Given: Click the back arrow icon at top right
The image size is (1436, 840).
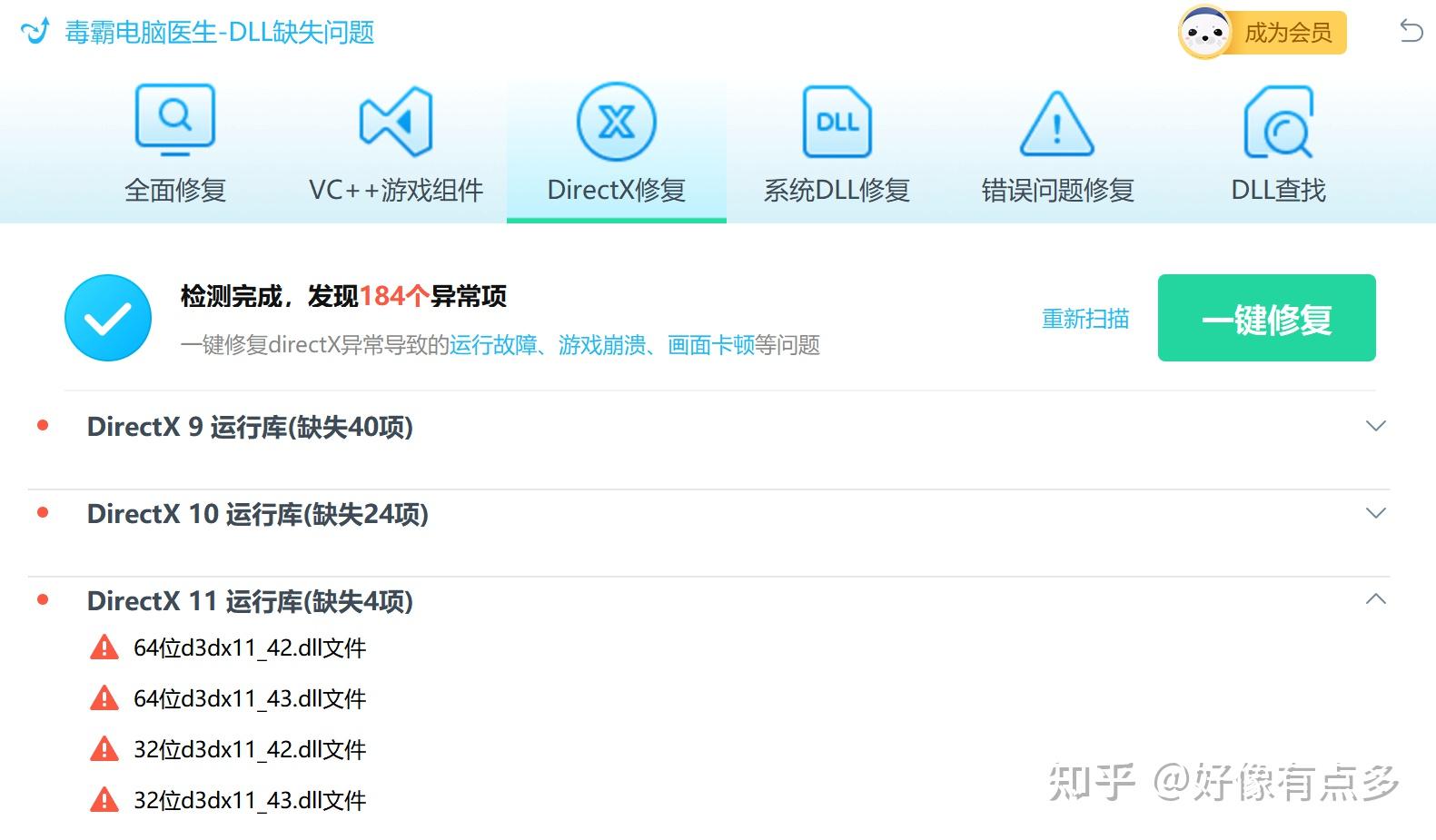Looking at the screenshot, I should pyautogui.click(x=1411, y=32).
